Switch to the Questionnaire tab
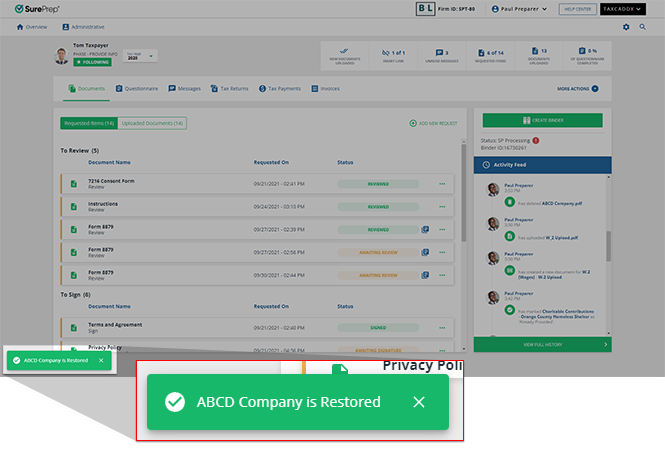The height and width of the screenshot is (449, 665). (x=137, y=89)
